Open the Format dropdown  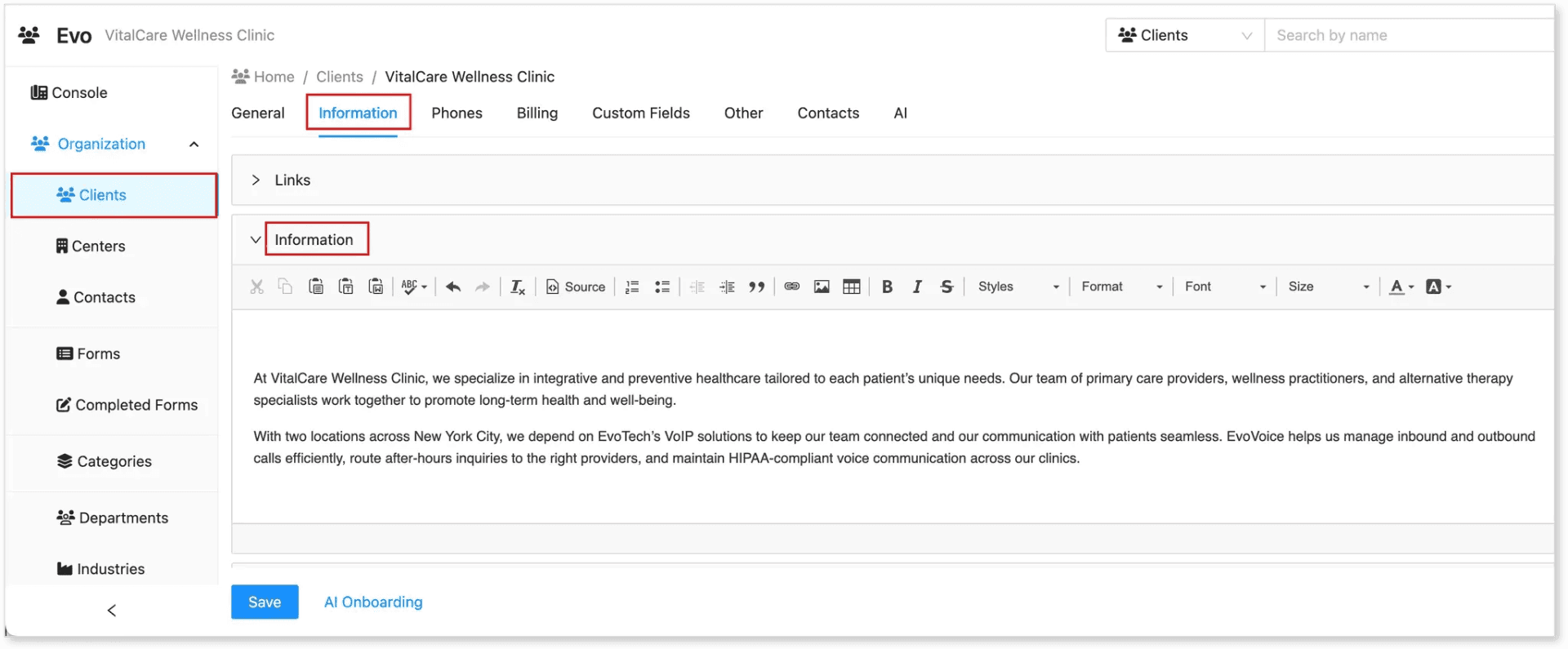(1122, 287)
